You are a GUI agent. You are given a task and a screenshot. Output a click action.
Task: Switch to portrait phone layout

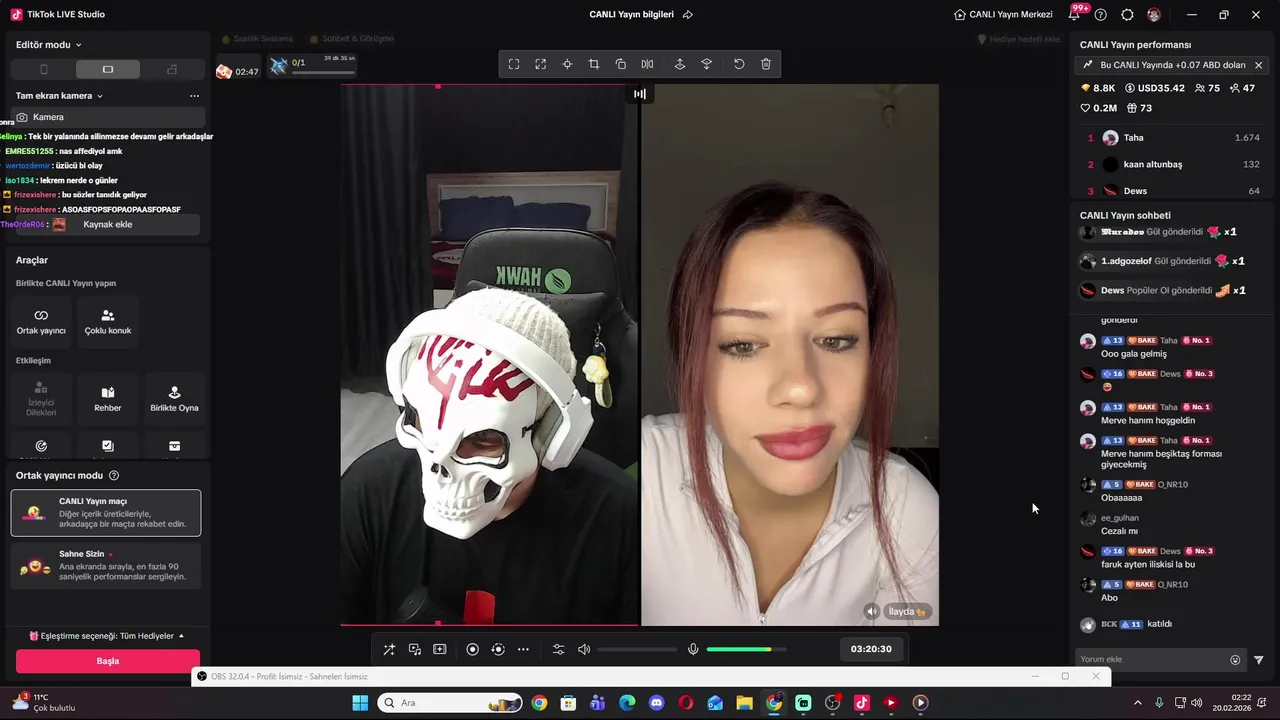coord(43,69)
